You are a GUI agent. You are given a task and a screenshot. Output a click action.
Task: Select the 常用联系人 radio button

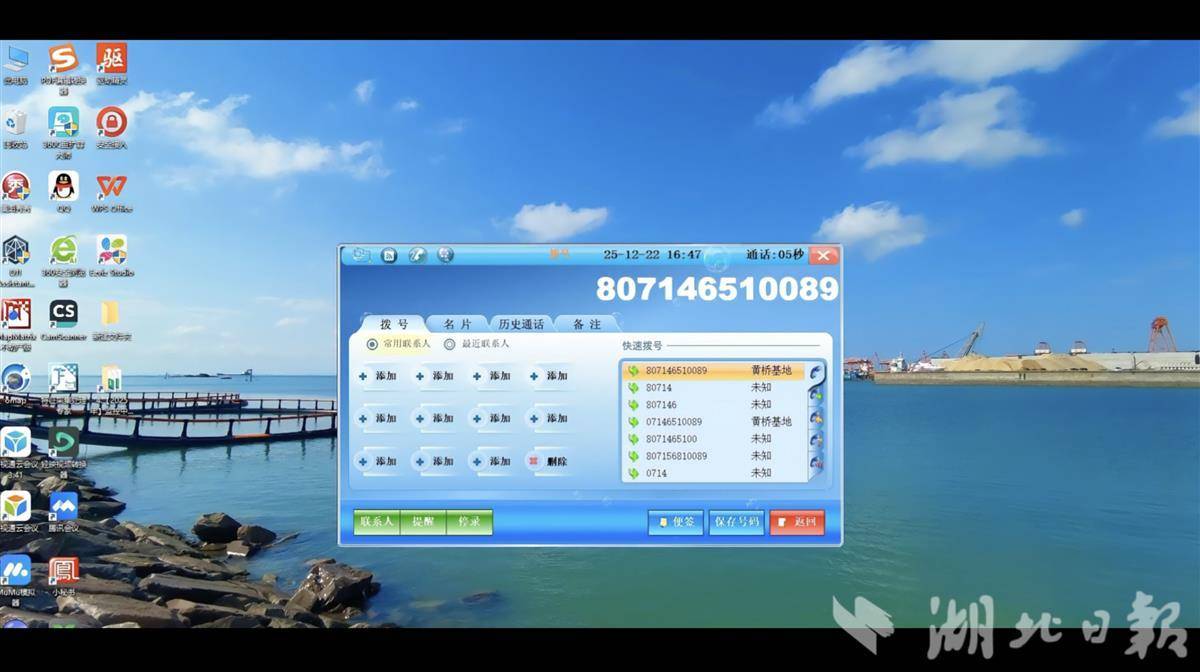click(373, 344)
